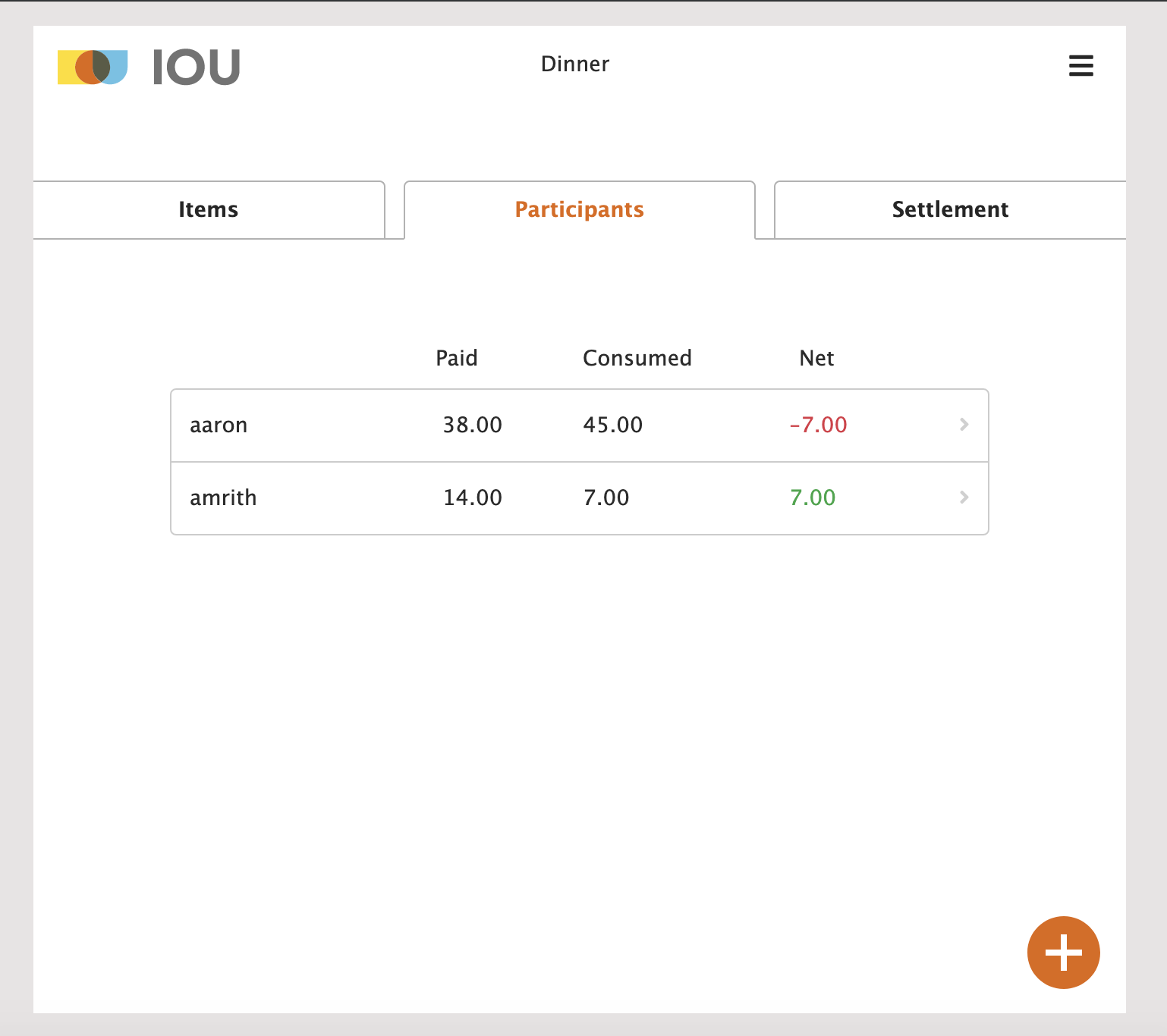This screenshot has height=1036, width=1167.
Task: Select amrith's green net amount 7.00
Action: coord(812,498)
